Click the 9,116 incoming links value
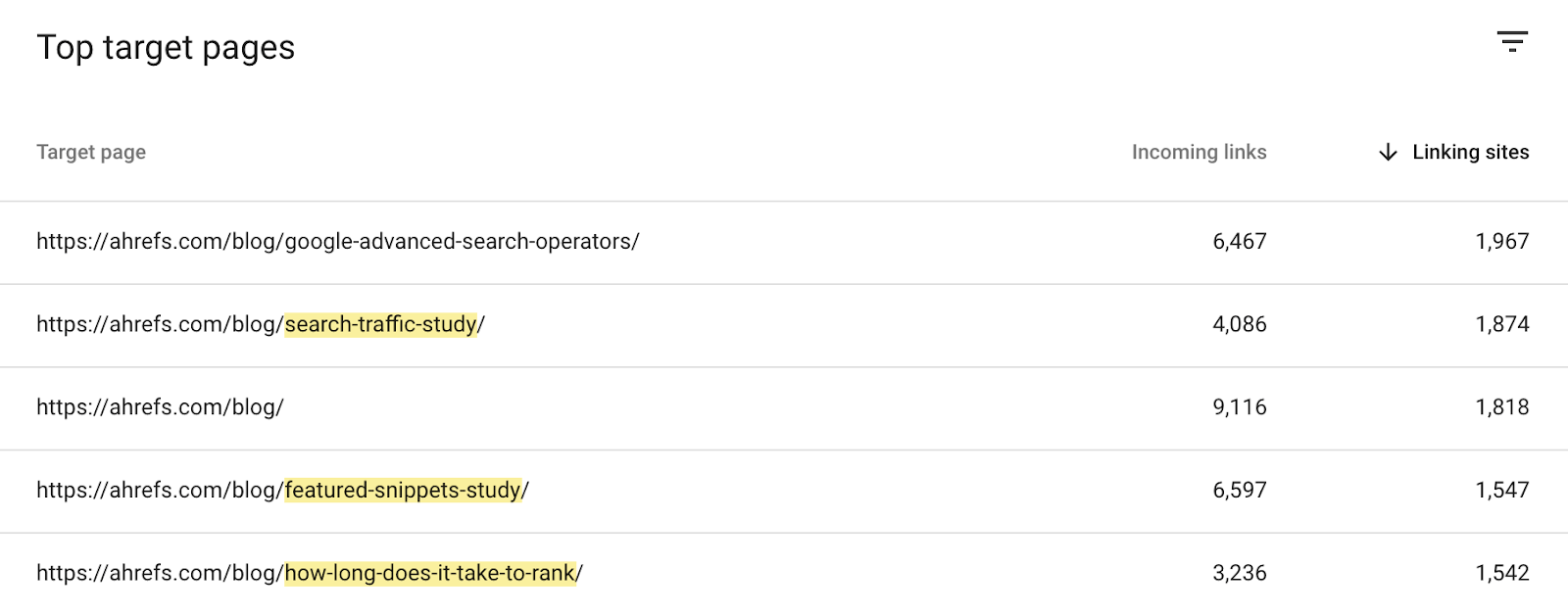The image size is (1568, 615). tap(1239, 407)
